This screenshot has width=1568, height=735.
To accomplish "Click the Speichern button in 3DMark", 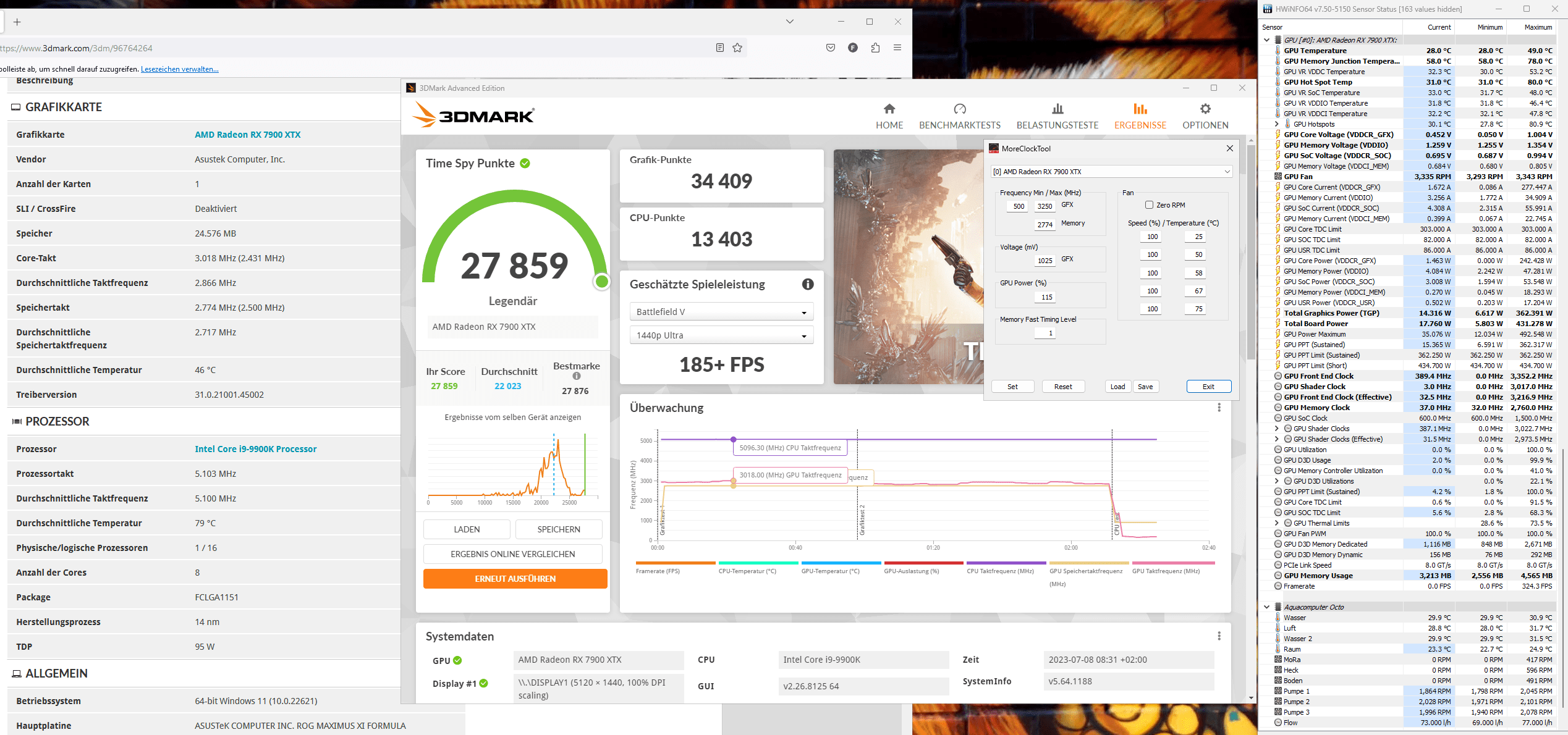I will pos(559,529).
